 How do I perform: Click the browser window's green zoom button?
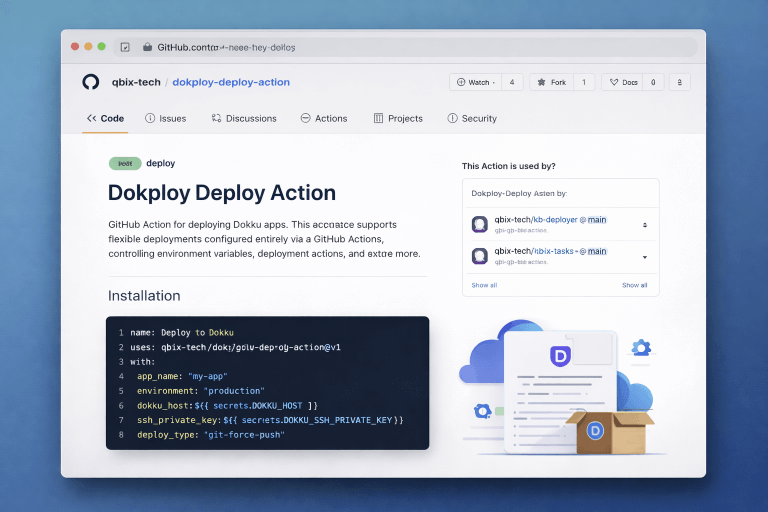point(101,46)
